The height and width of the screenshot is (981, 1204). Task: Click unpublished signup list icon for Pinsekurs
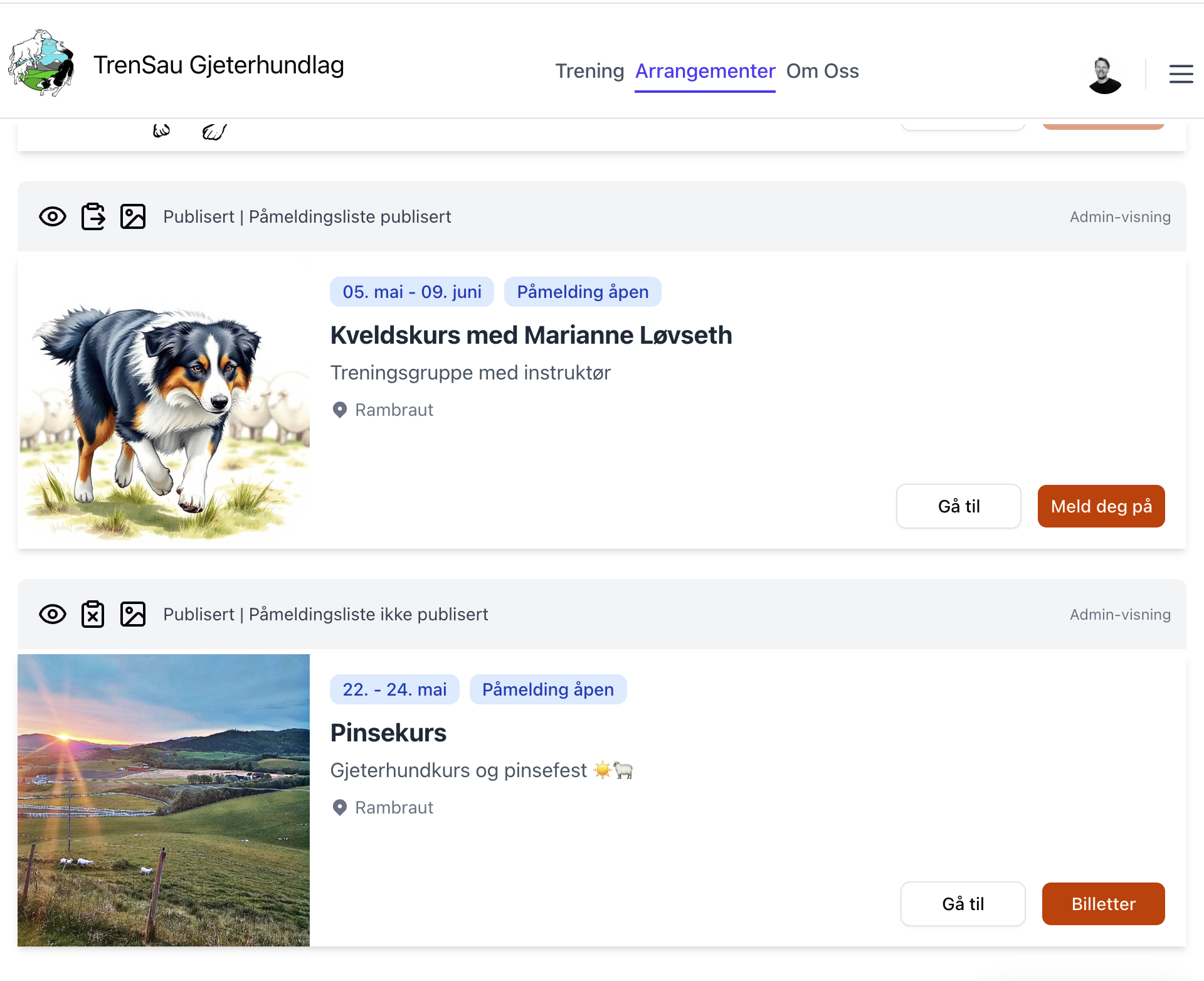[93, 615]
